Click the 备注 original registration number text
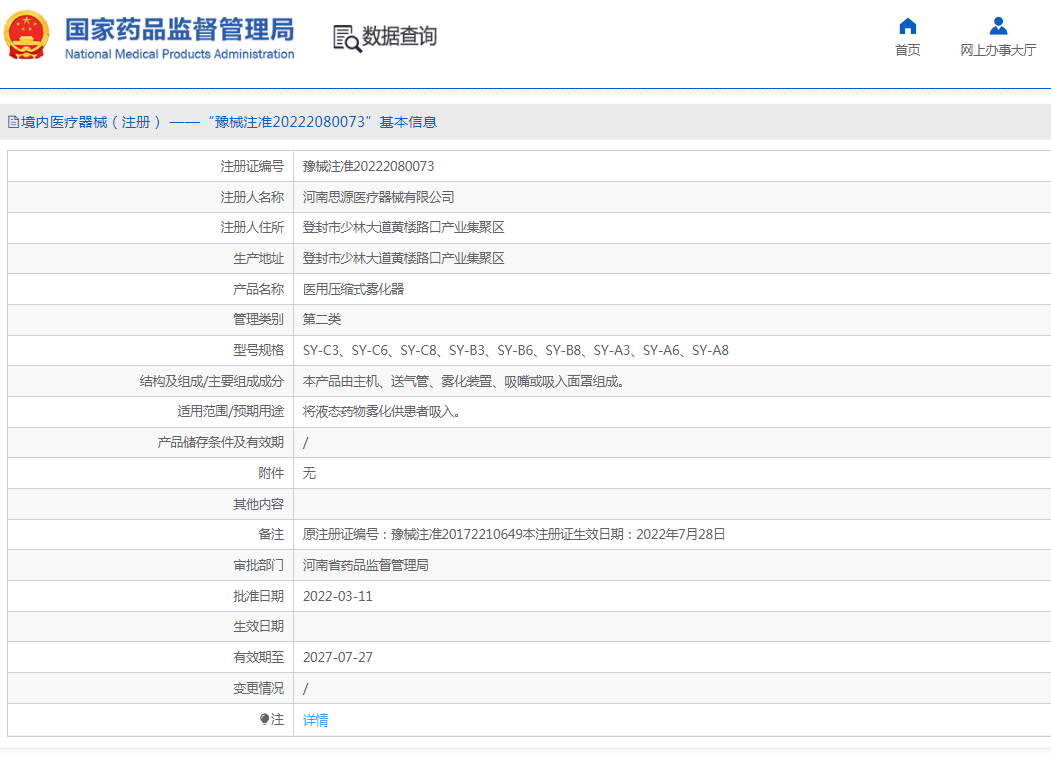 (514, 534)
